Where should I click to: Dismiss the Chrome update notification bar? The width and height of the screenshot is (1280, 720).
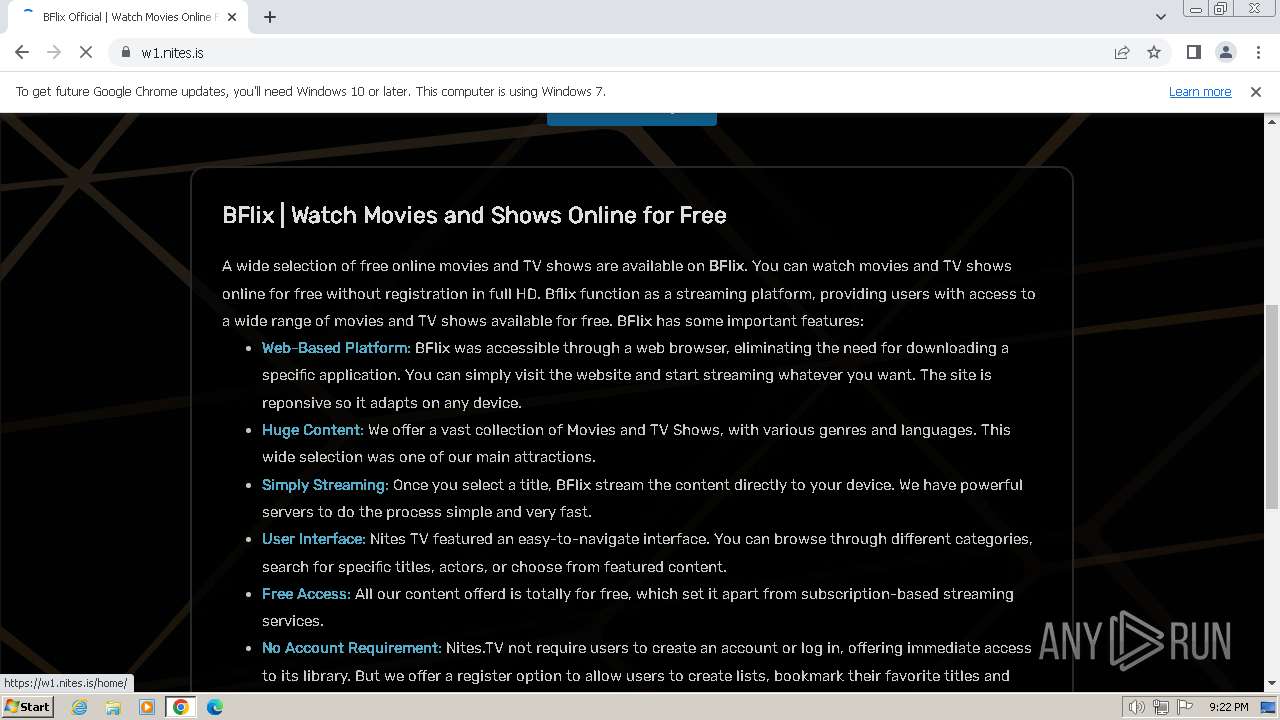tap(1256, 91)
